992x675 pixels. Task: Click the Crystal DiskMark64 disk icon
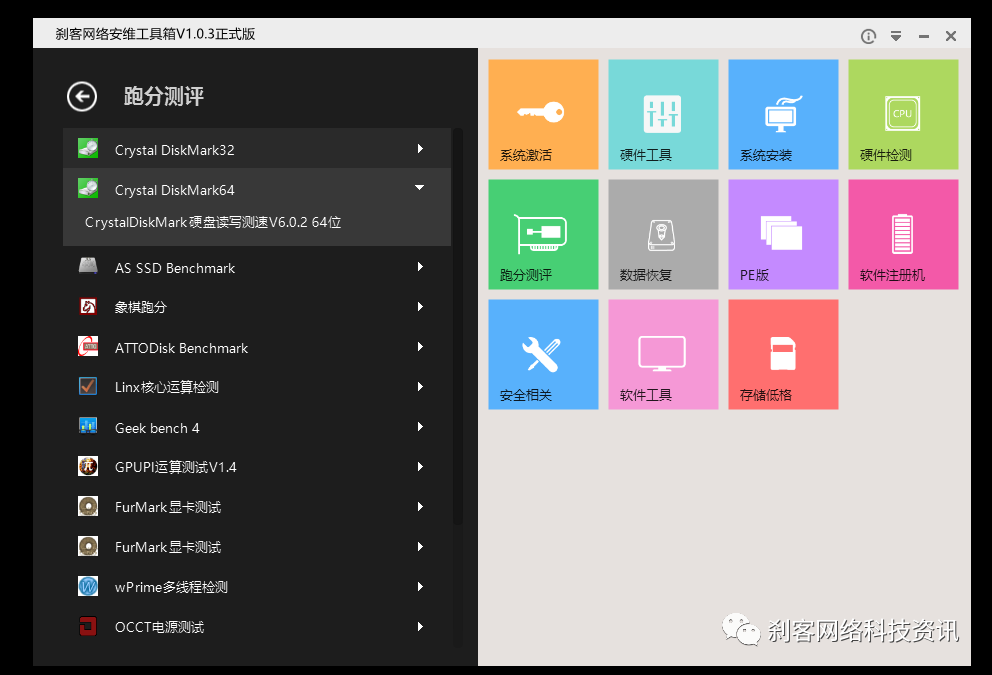(x=88, y=189)
